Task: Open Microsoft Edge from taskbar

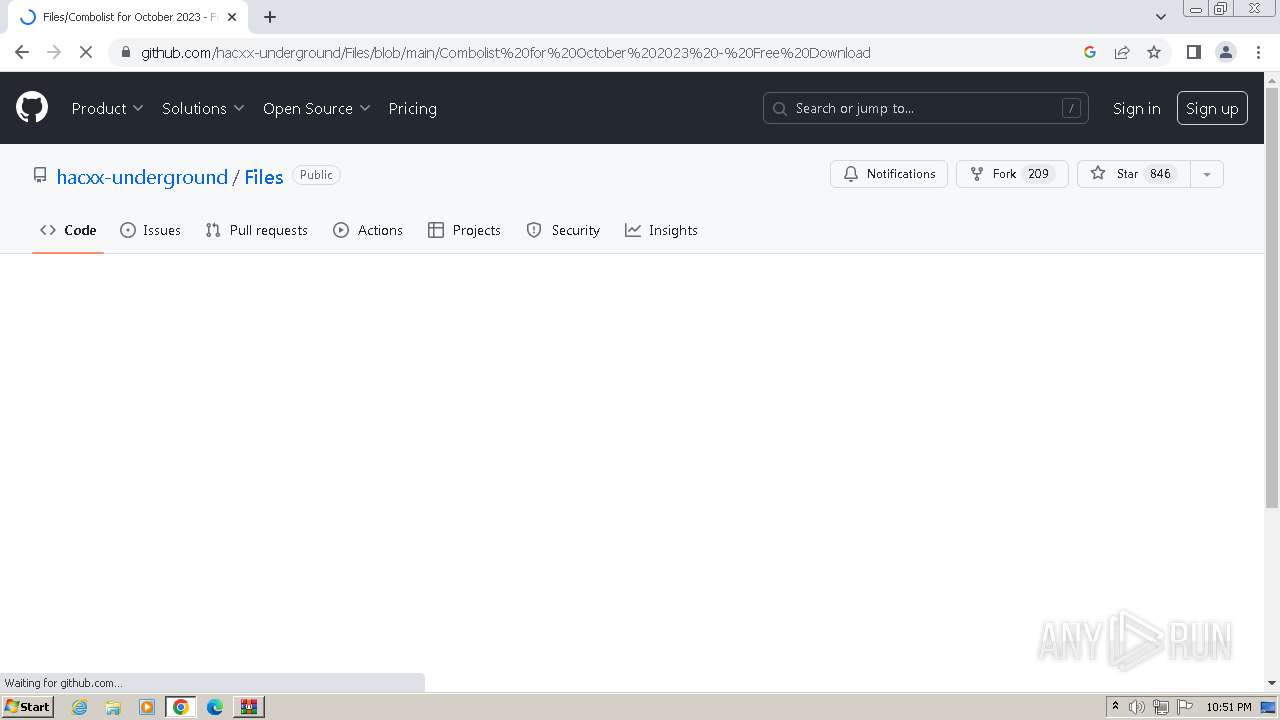Action: point(215,707)
